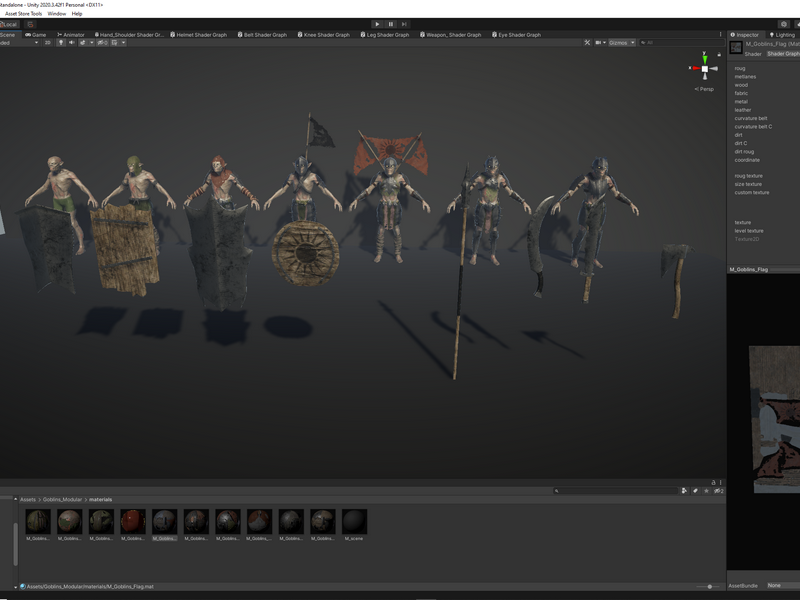Screen dimensions: 800x600
Task: Open the Leg Shader Graph tab
Action: coord(385,35)
